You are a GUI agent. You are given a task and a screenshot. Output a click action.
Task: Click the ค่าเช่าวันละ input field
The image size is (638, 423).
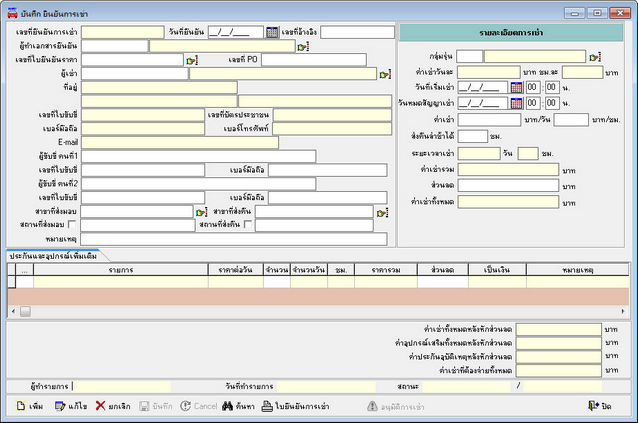[489, 72]
